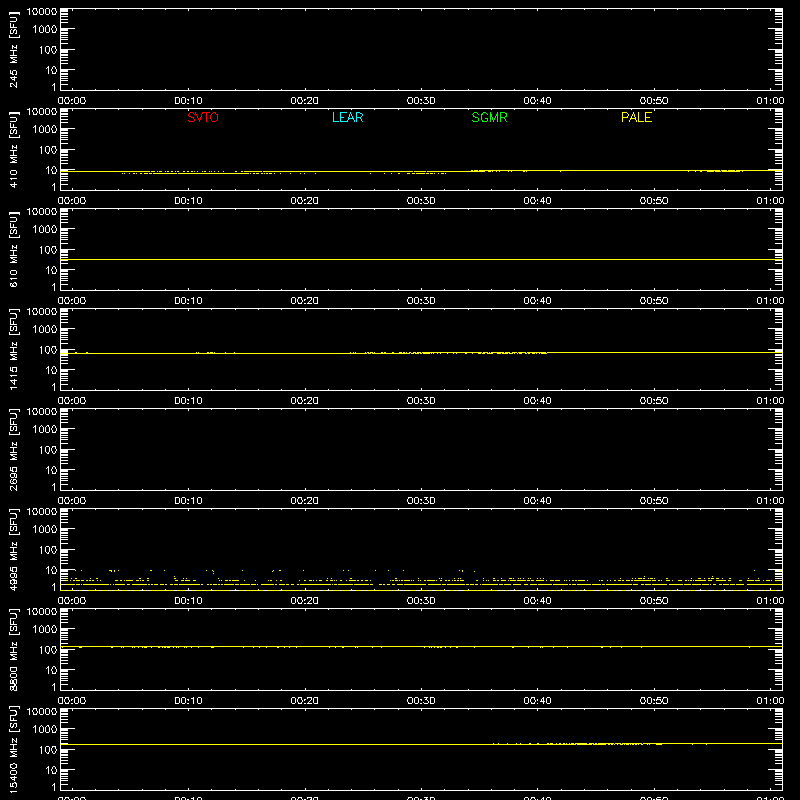
Task: Select the 610 MHz [SFU] axis label
Action: tap(13, 249)
